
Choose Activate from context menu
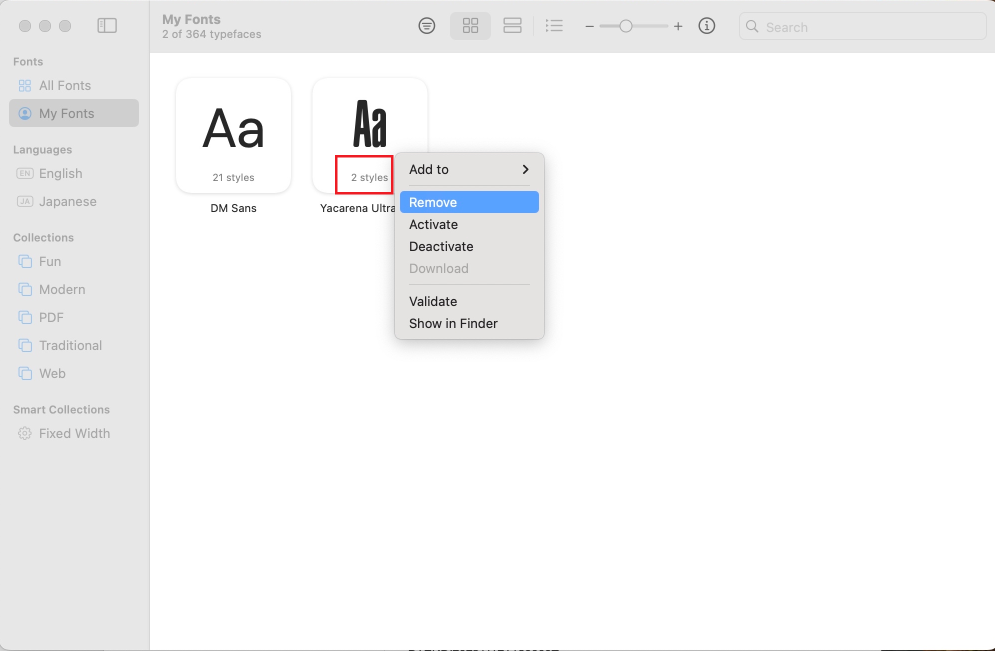[x=470, y=225]
